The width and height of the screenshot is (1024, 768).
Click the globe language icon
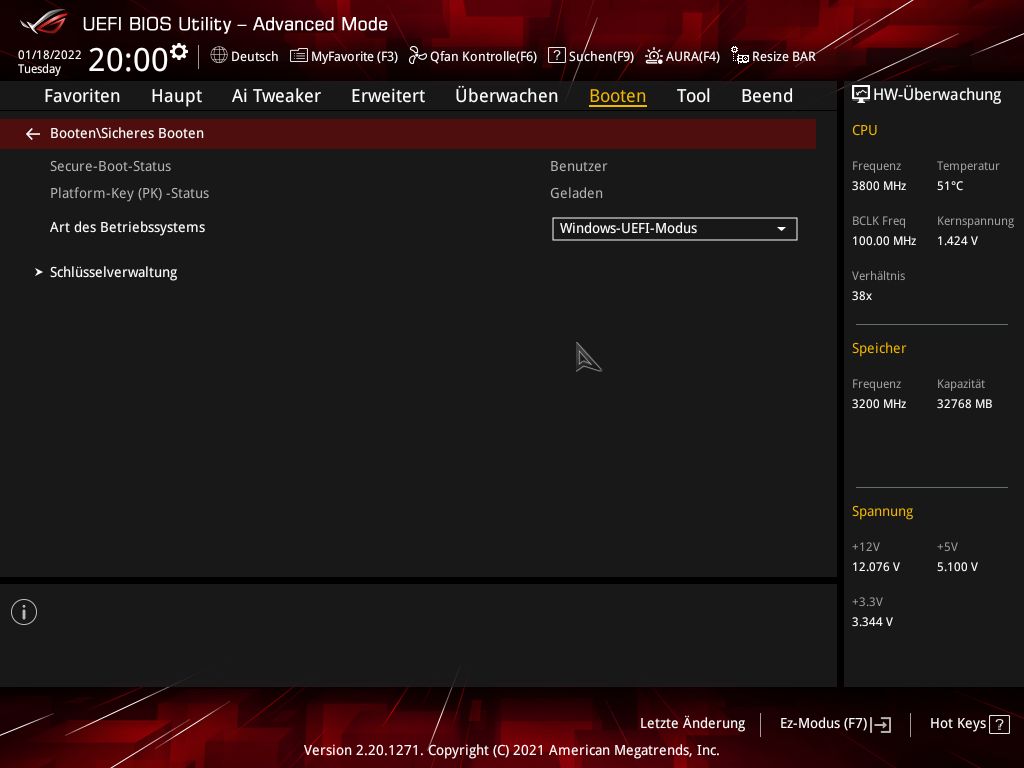pyautogui.click(x=219, y=56)
